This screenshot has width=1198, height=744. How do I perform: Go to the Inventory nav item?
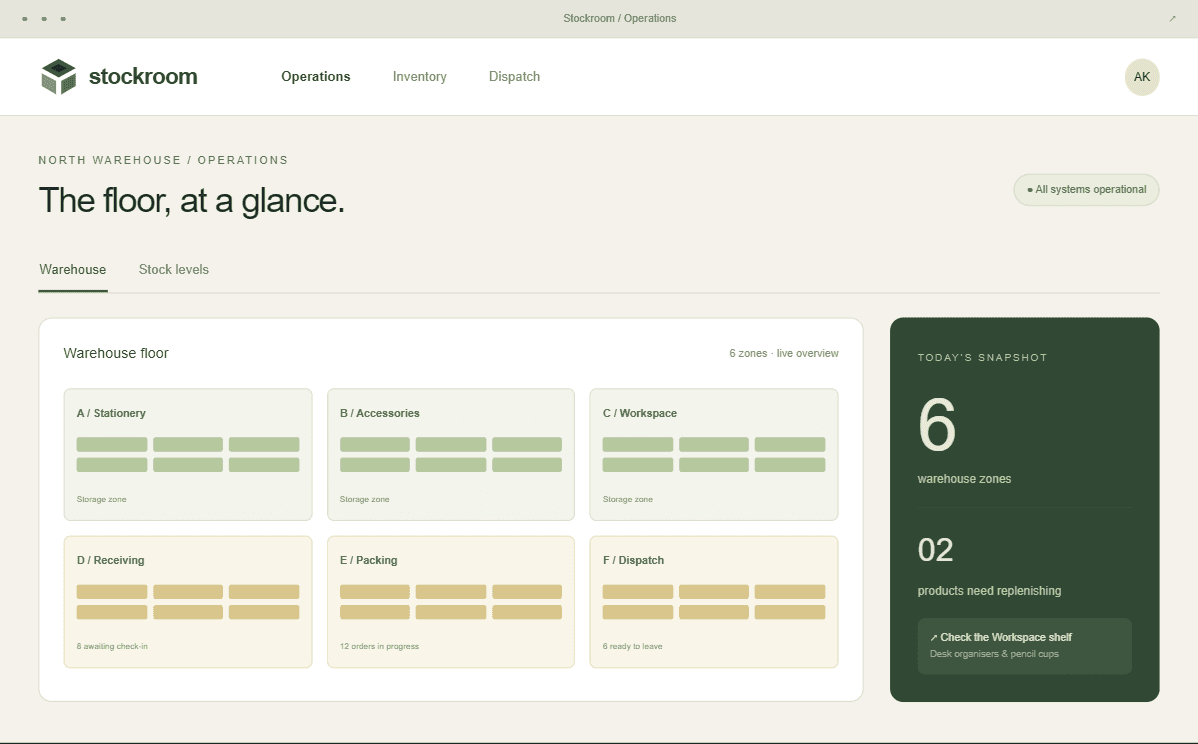pyautogui.click(x=419, y=76)
